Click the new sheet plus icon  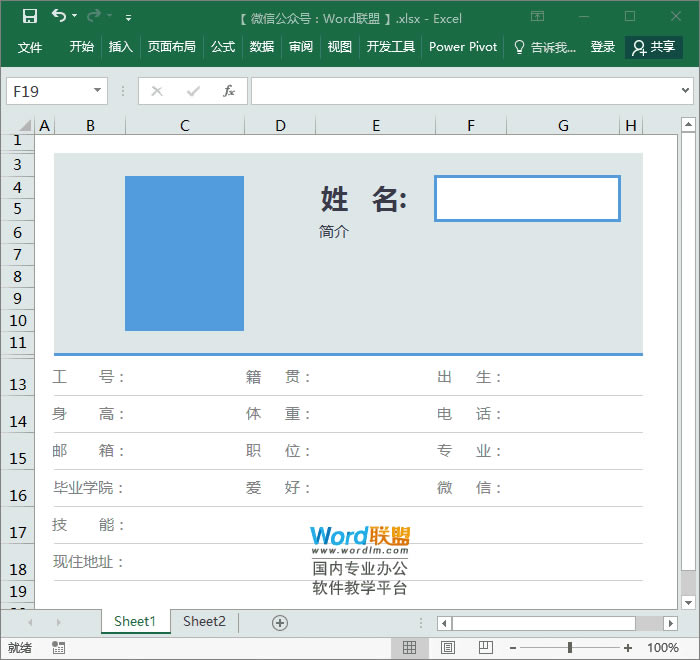pos(280,622)
